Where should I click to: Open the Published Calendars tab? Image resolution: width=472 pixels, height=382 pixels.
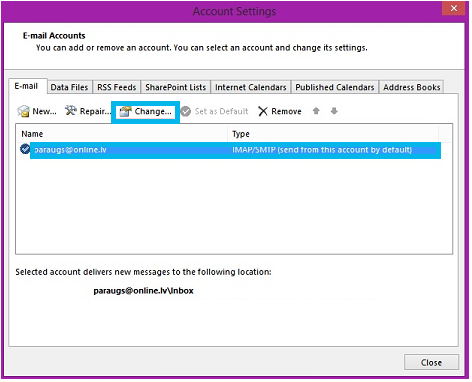pos(335,87)
